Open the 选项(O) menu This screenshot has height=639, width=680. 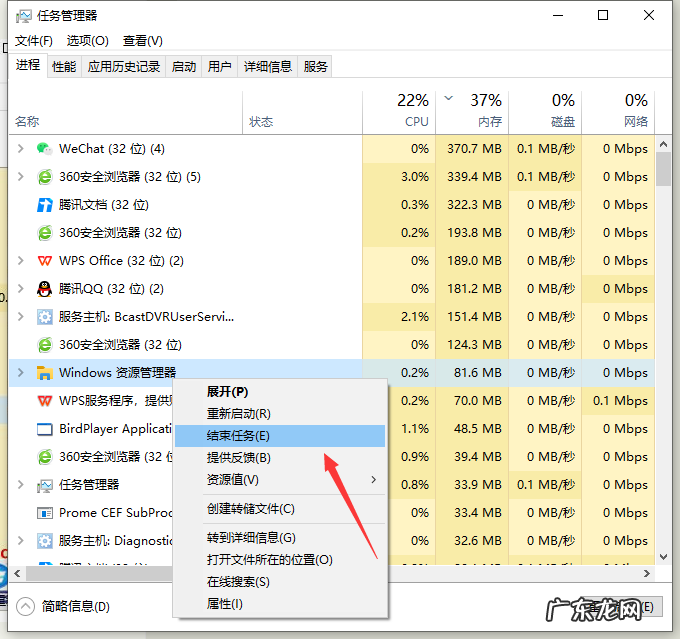[x=88, y=41]
